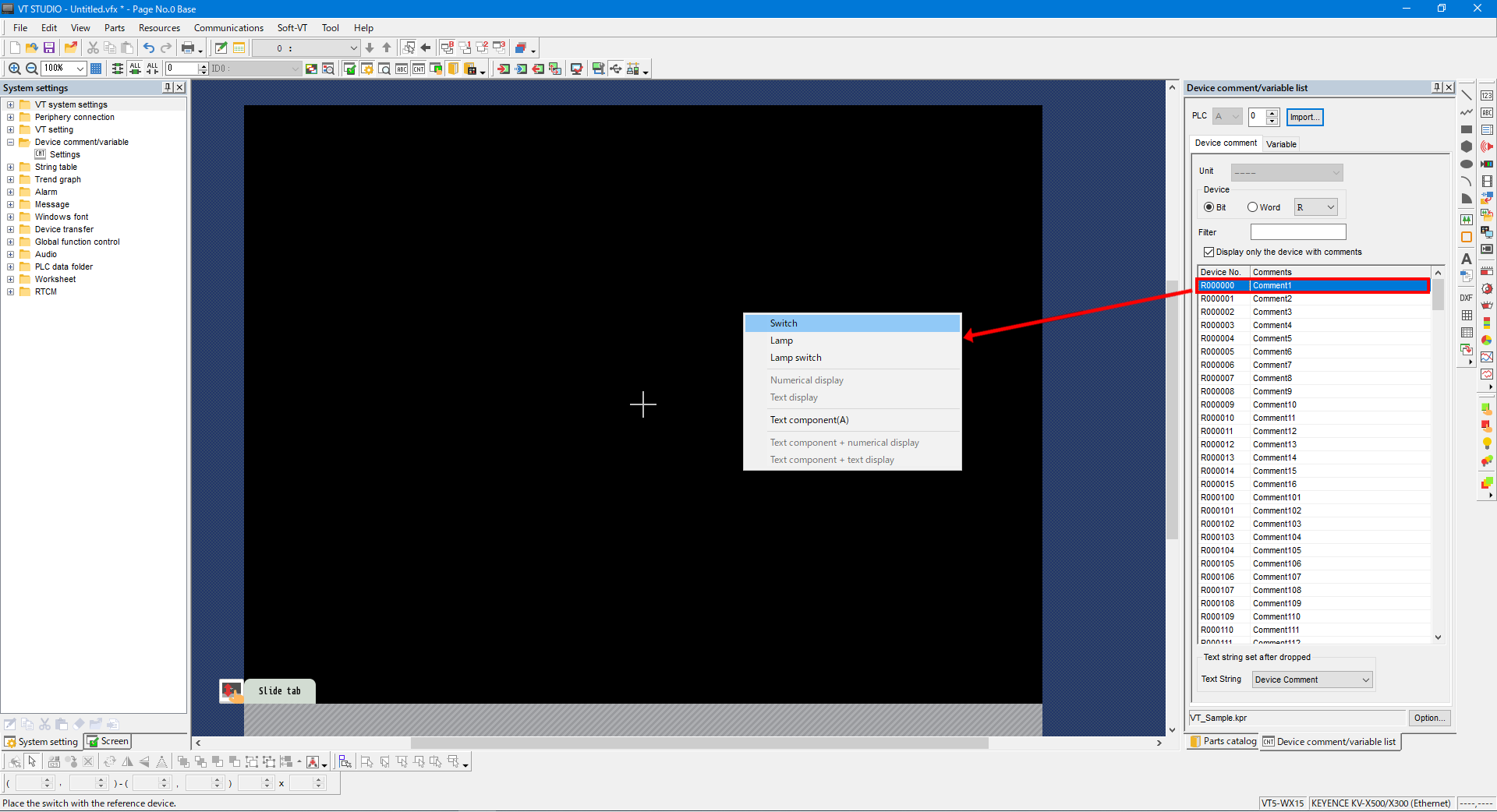Click the Option... button
The image size is (1497, 812).
pos(1428,718)
